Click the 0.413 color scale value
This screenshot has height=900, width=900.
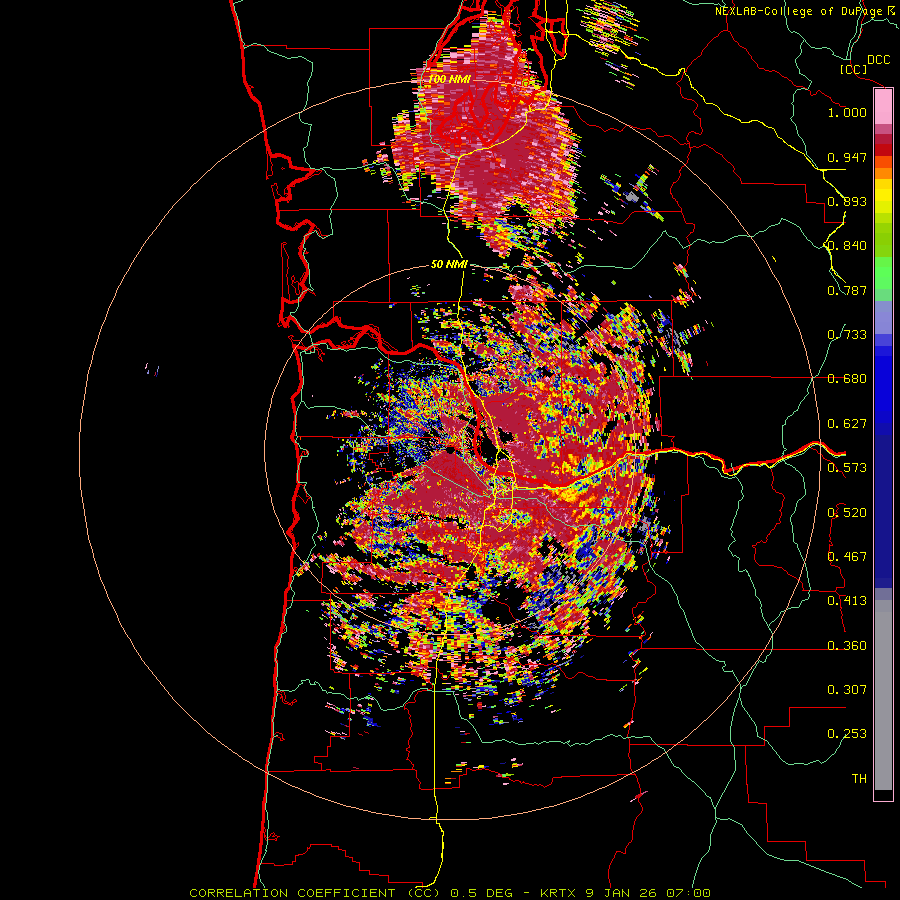847,601
